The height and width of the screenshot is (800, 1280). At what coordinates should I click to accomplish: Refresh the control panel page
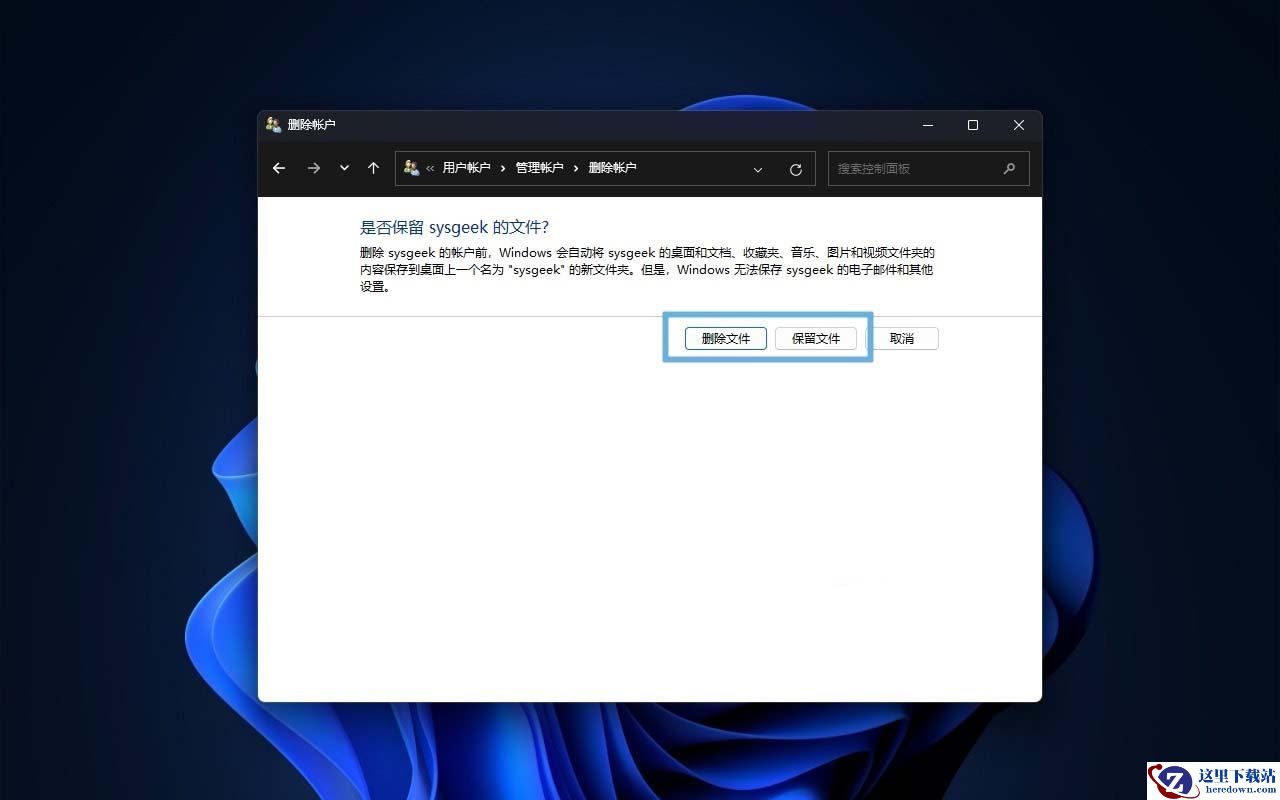796,169
